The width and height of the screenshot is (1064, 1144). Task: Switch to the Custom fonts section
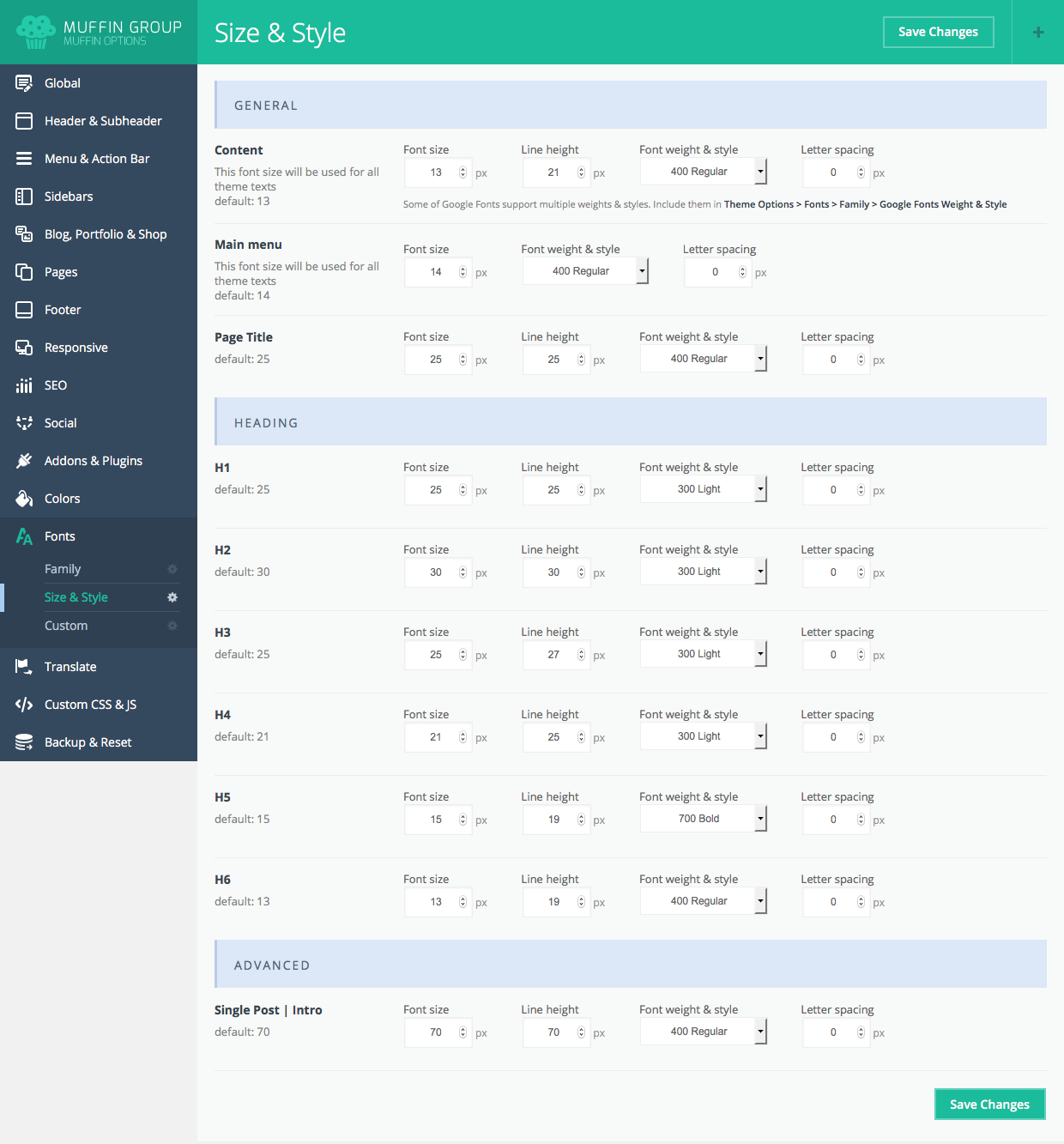[x=66, y=625]
